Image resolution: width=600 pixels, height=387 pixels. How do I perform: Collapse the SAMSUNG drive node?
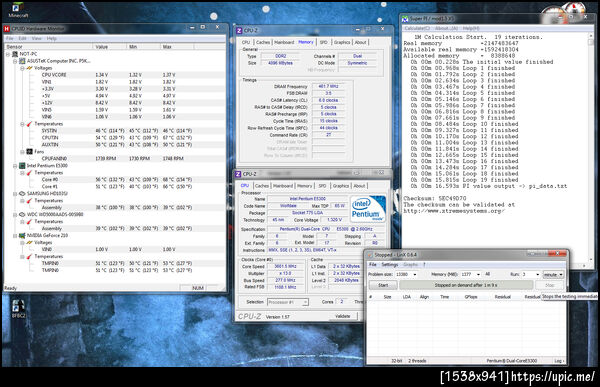(x=15, y=194)
